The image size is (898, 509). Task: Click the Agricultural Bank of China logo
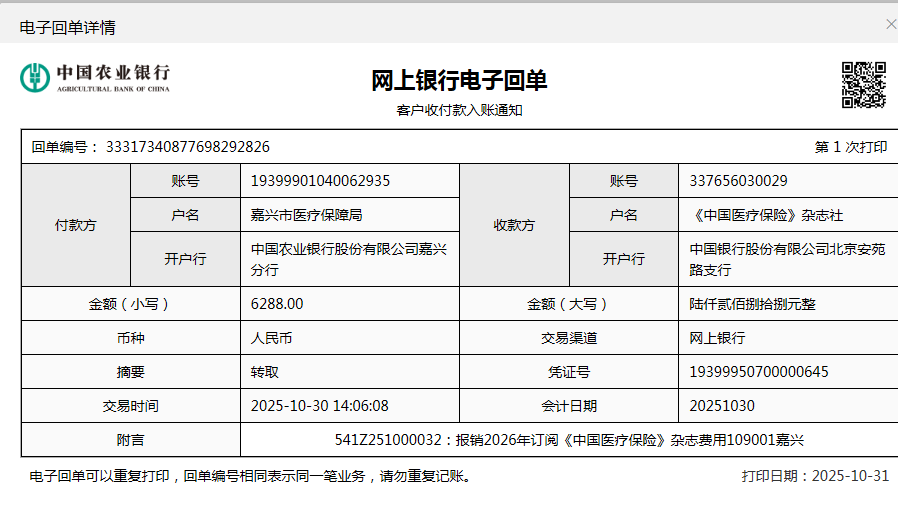95,78
